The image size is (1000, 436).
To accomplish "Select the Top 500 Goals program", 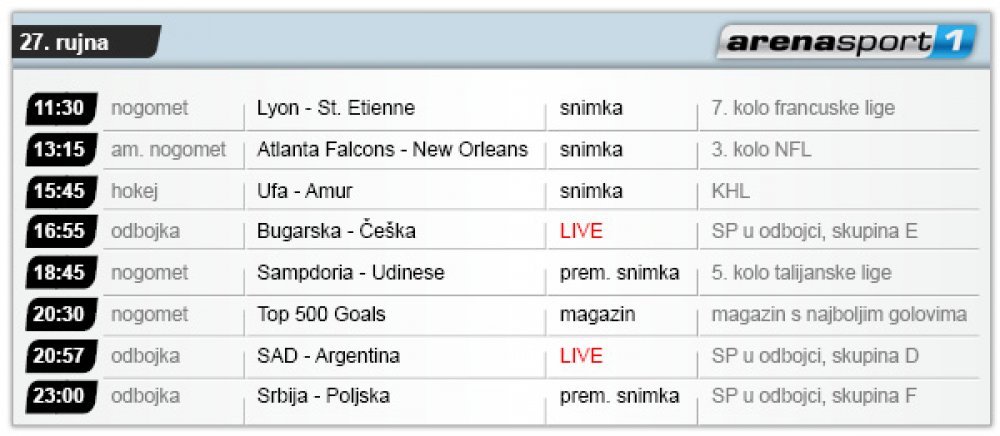I will click(321, 314).
